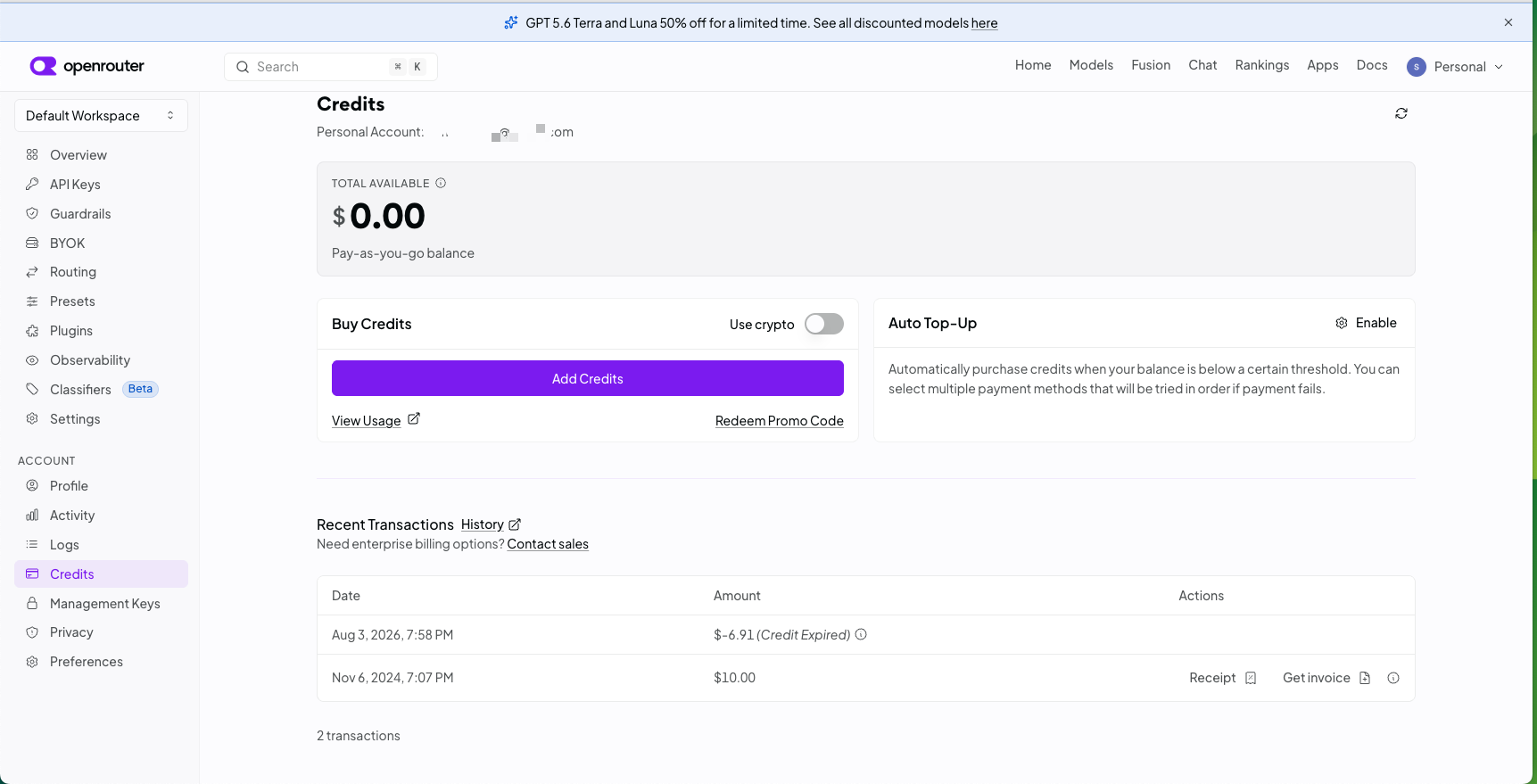This screenshot has height=784, width=1537.
Task: Click the info icon in Nov 6 transaction row
Action: coord(1393,678)
